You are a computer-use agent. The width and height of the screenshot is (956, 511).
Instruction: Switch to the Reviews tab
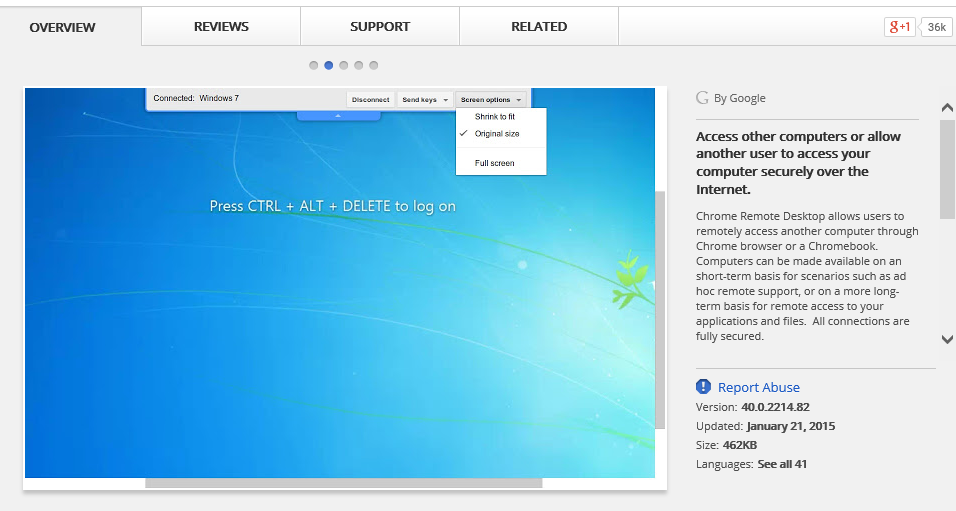click(x=221, y=26)
